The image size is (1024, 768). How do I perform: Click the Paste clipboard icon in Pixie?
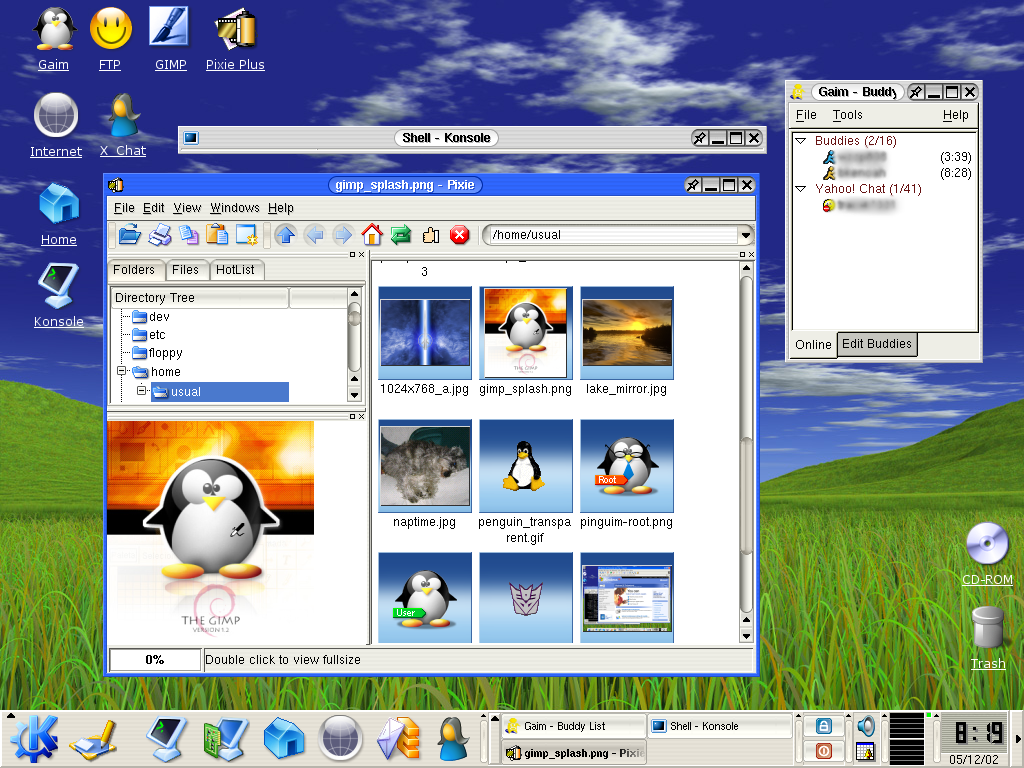pyautogui.click(x=217, y=234)
